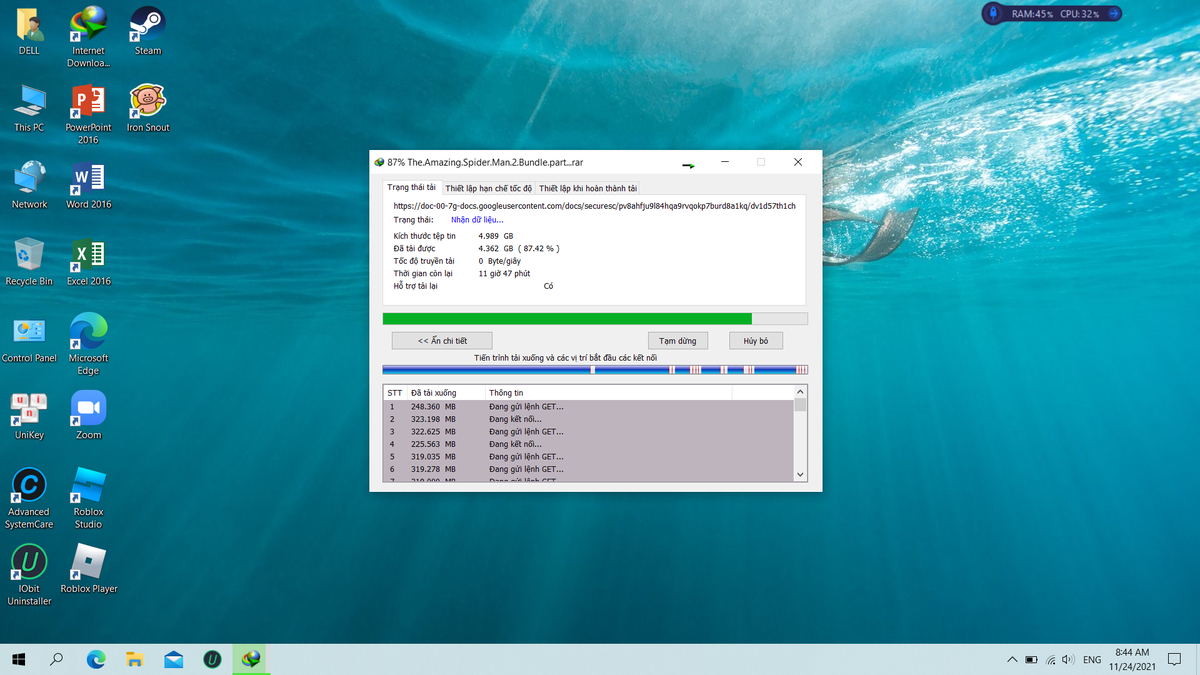This screenshot has width=1200, height=675.
Task: Select the Iron Snout game icon
Action: click(x=148, y=107)
